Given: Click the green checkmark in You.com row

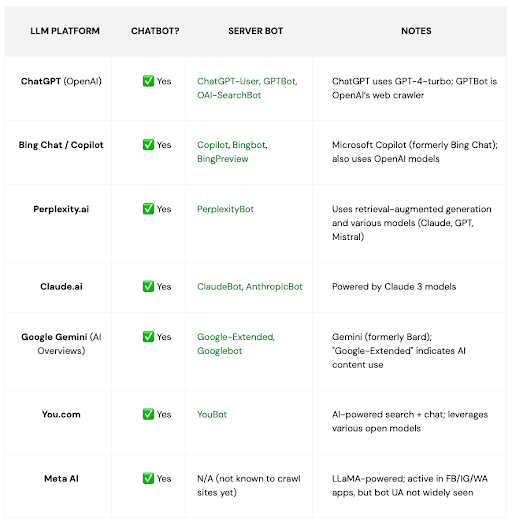Looking at the screenshot, I should pyautogui.click(x=148, y=414).
